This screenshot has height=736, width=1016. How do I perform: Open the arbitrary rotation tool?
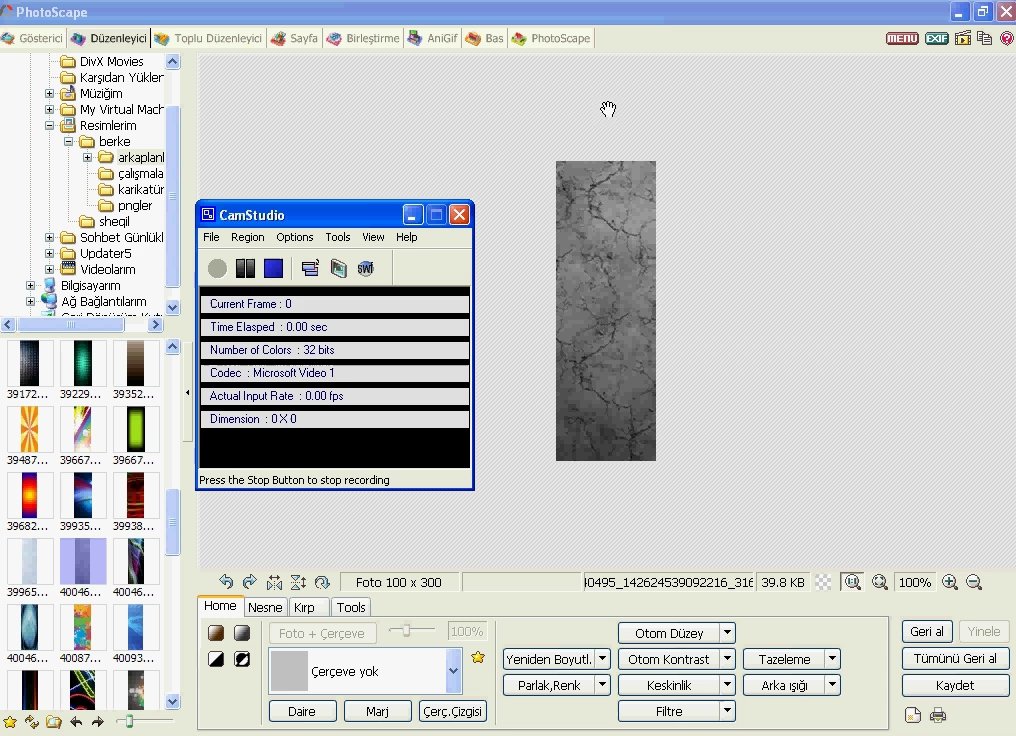point(322,582)
